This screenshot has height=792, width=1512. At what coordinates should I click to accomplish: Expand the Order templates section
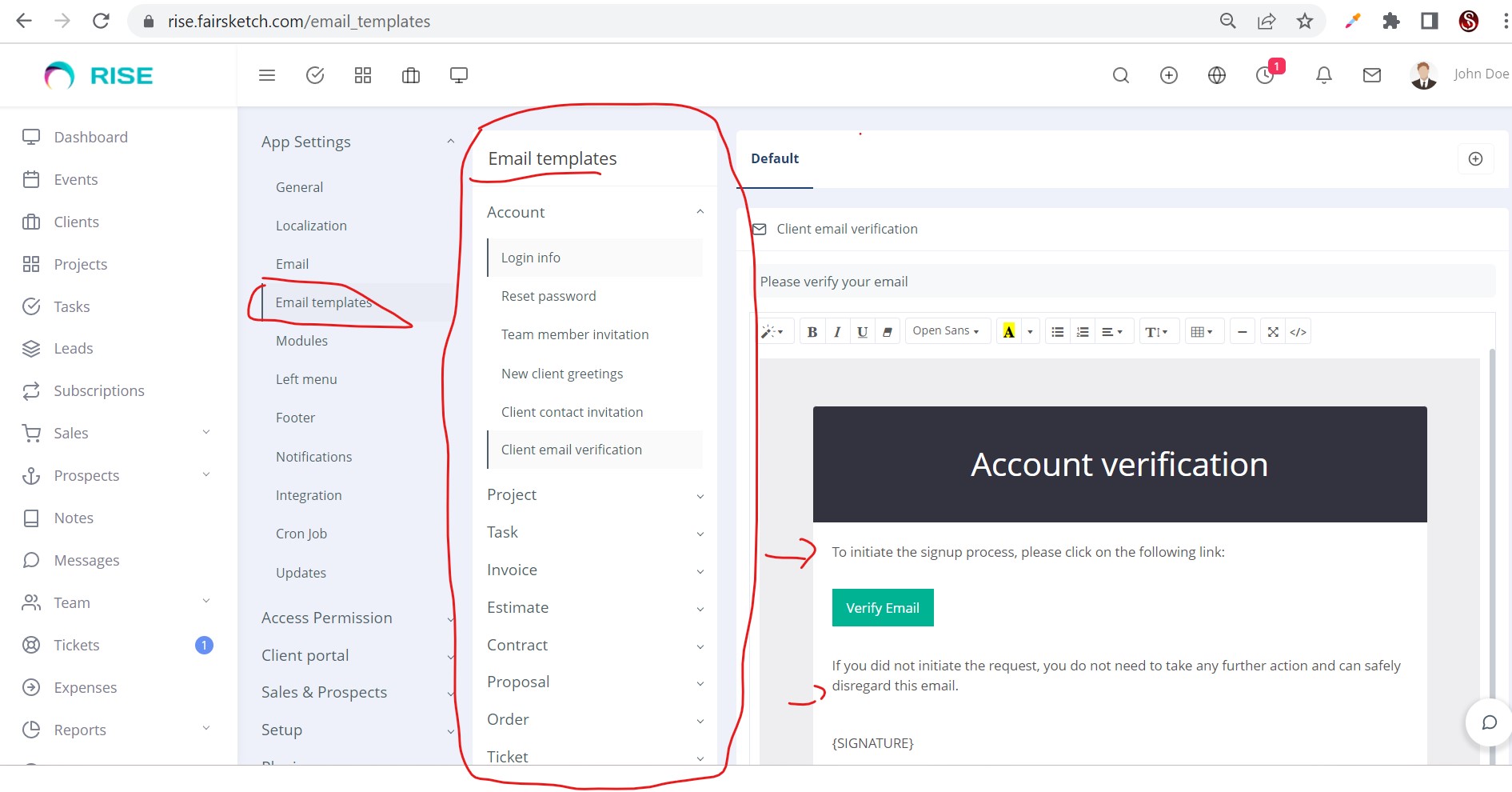[595, 719]
